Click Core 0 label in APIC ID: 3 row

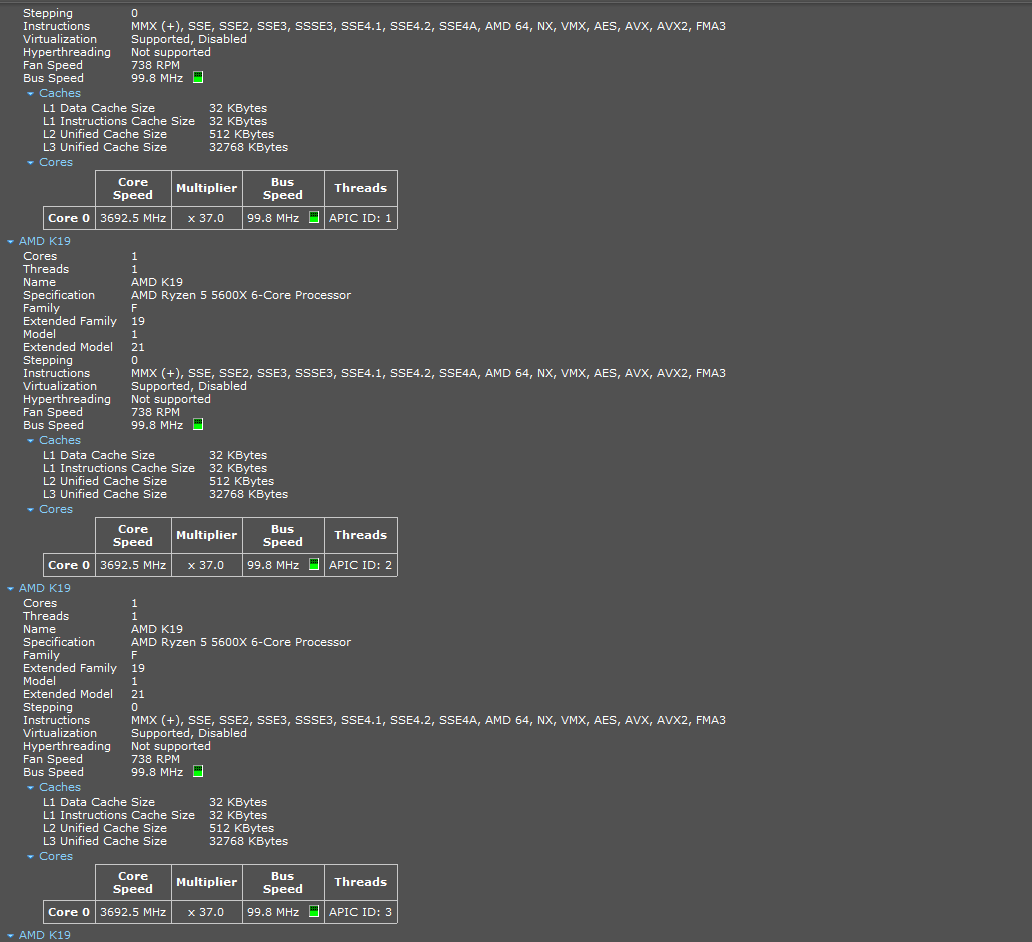69,912
